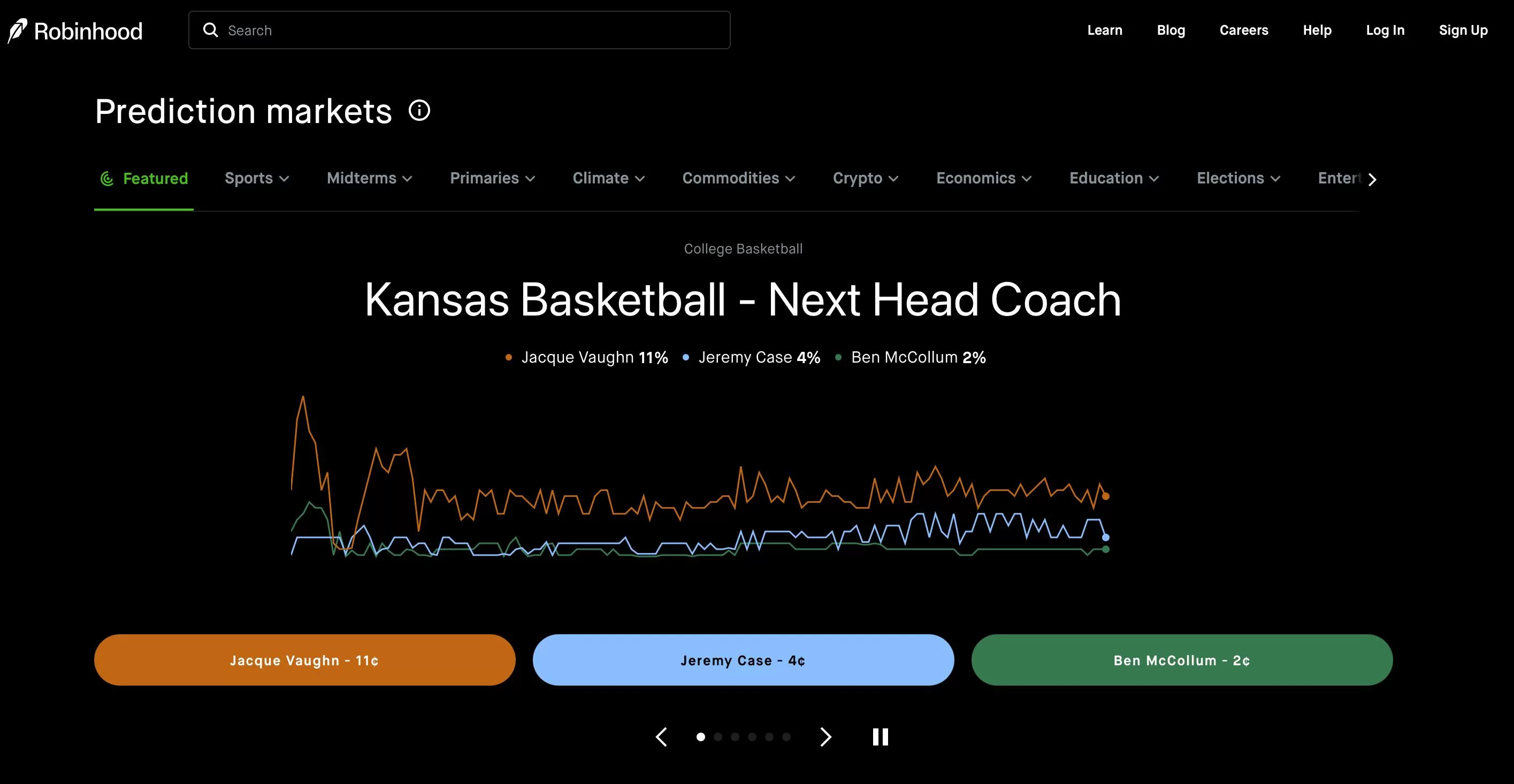The height and width of the screenshot is (784, 1514).
Task: Select the fourth carousel dot
Action: pos(752,737)
